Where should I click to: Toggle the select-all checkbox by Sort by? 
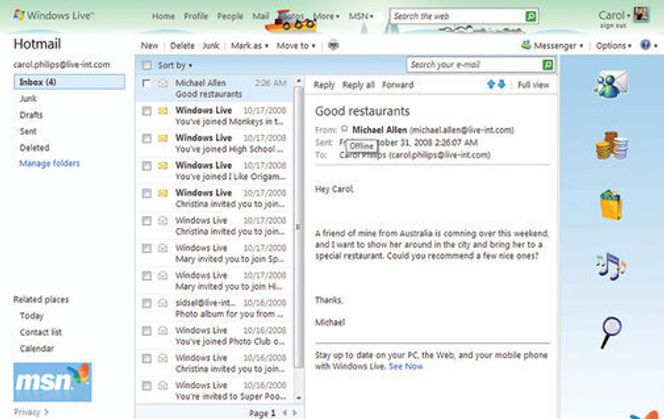tap(147, 65)
